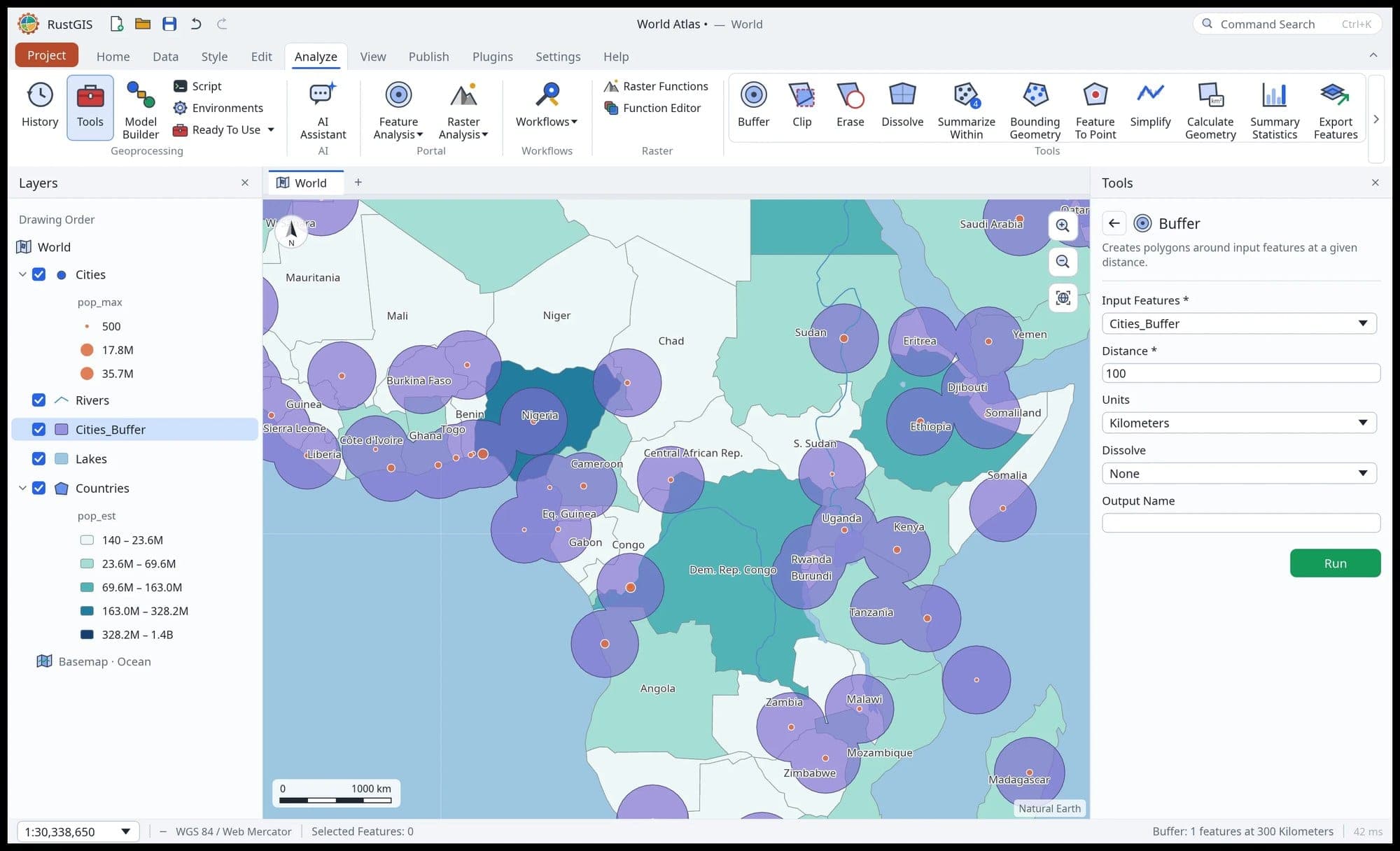Toggle Countries layer visibility checkbox
The height and width of the screenshot is (851, 1400).
click(39, 488)
